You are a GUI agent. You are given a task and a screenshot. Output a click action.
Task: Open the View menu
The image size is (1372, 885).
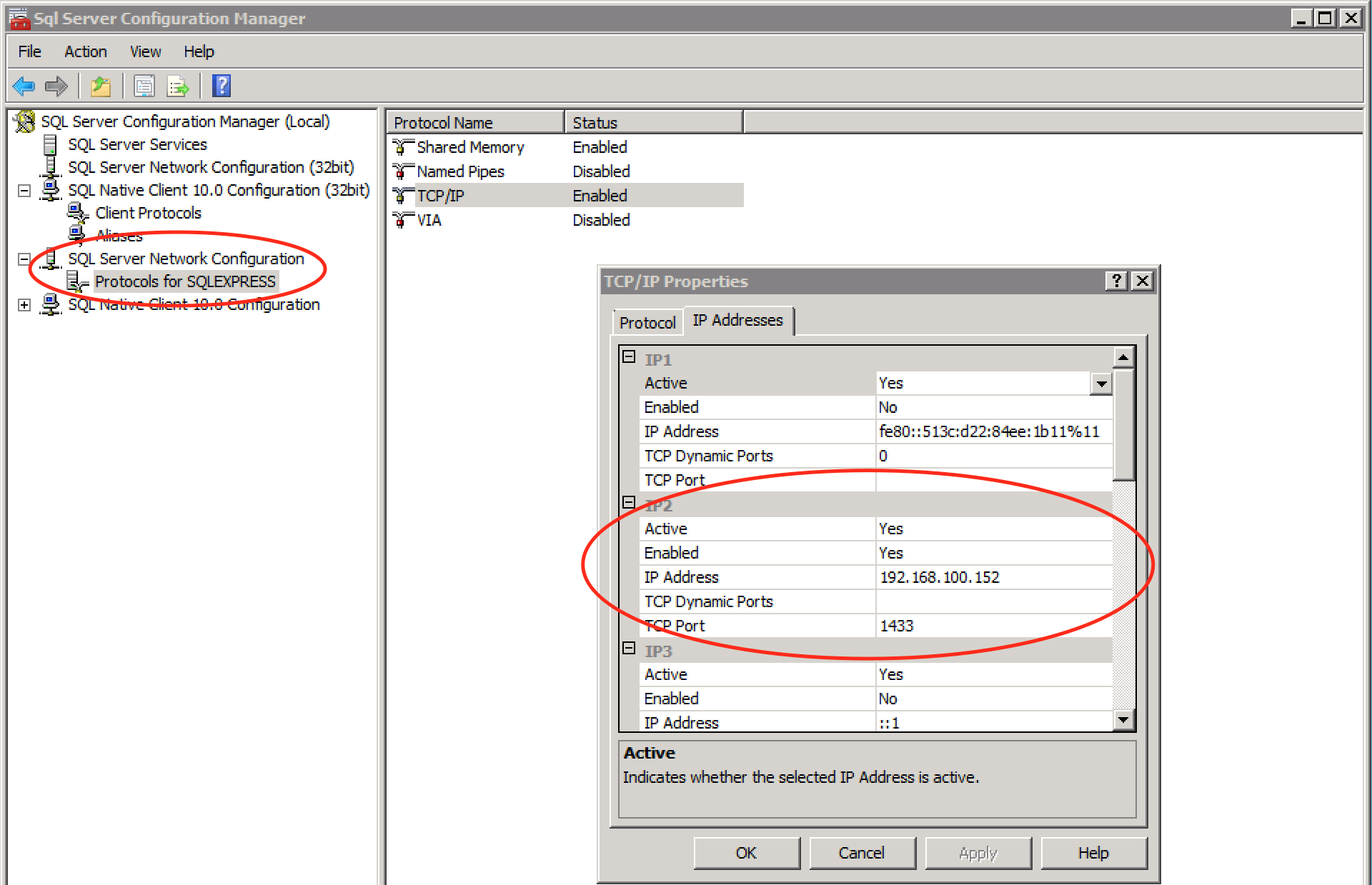[x=145, y=51]
